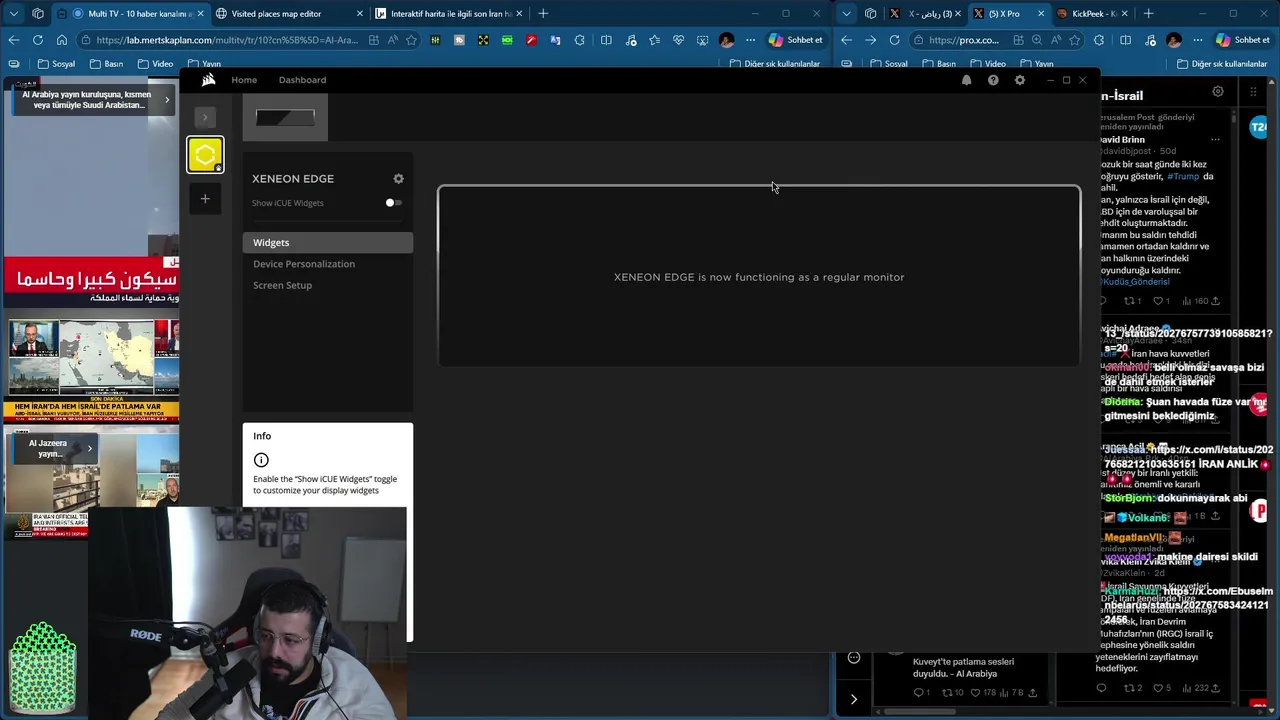This screenshot has height=720, width=1280.
Task: Open Sosyal bookmarks folder in left browser
Action: 56,64
